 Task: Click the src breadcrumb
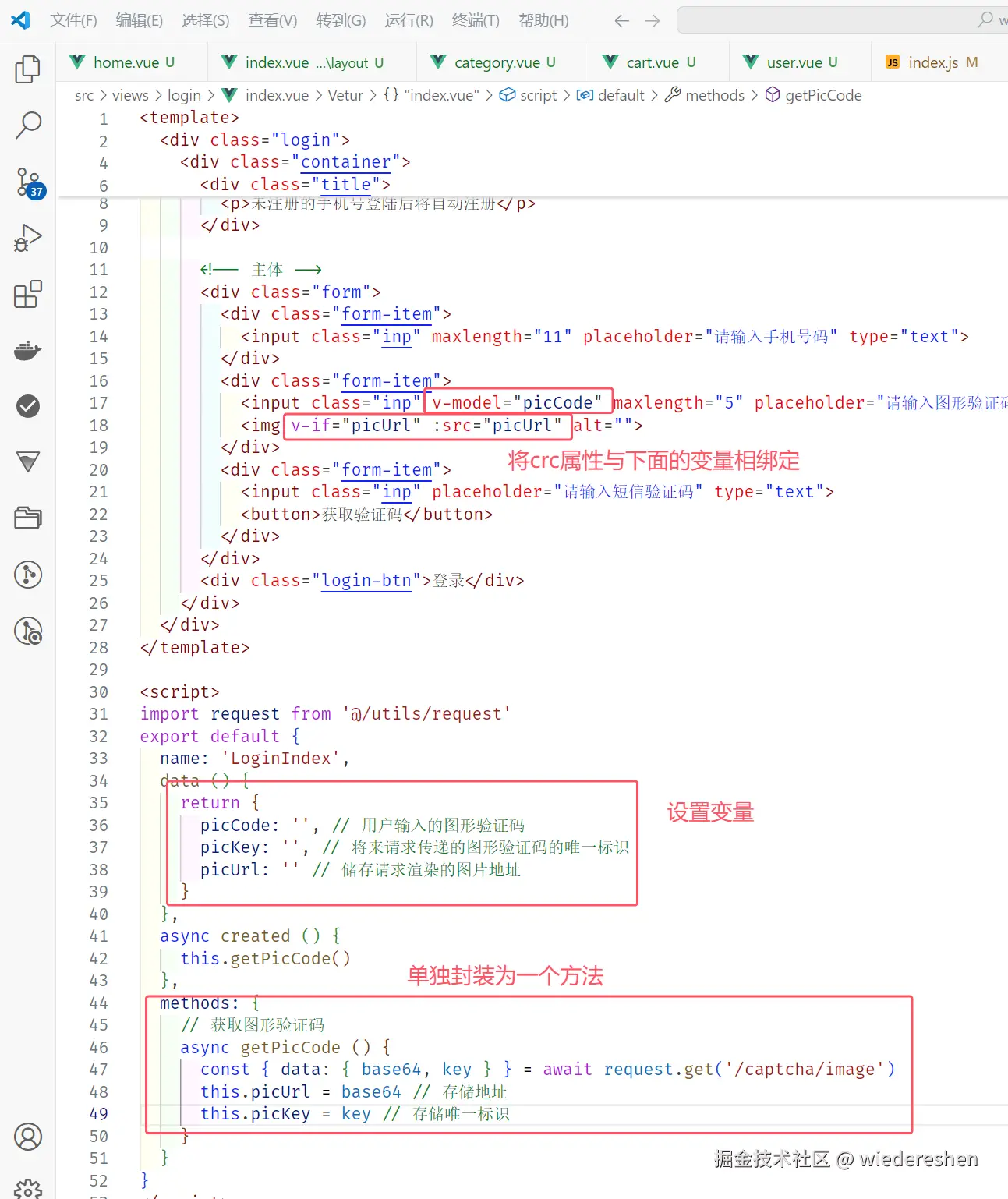[x=84, y=95]
